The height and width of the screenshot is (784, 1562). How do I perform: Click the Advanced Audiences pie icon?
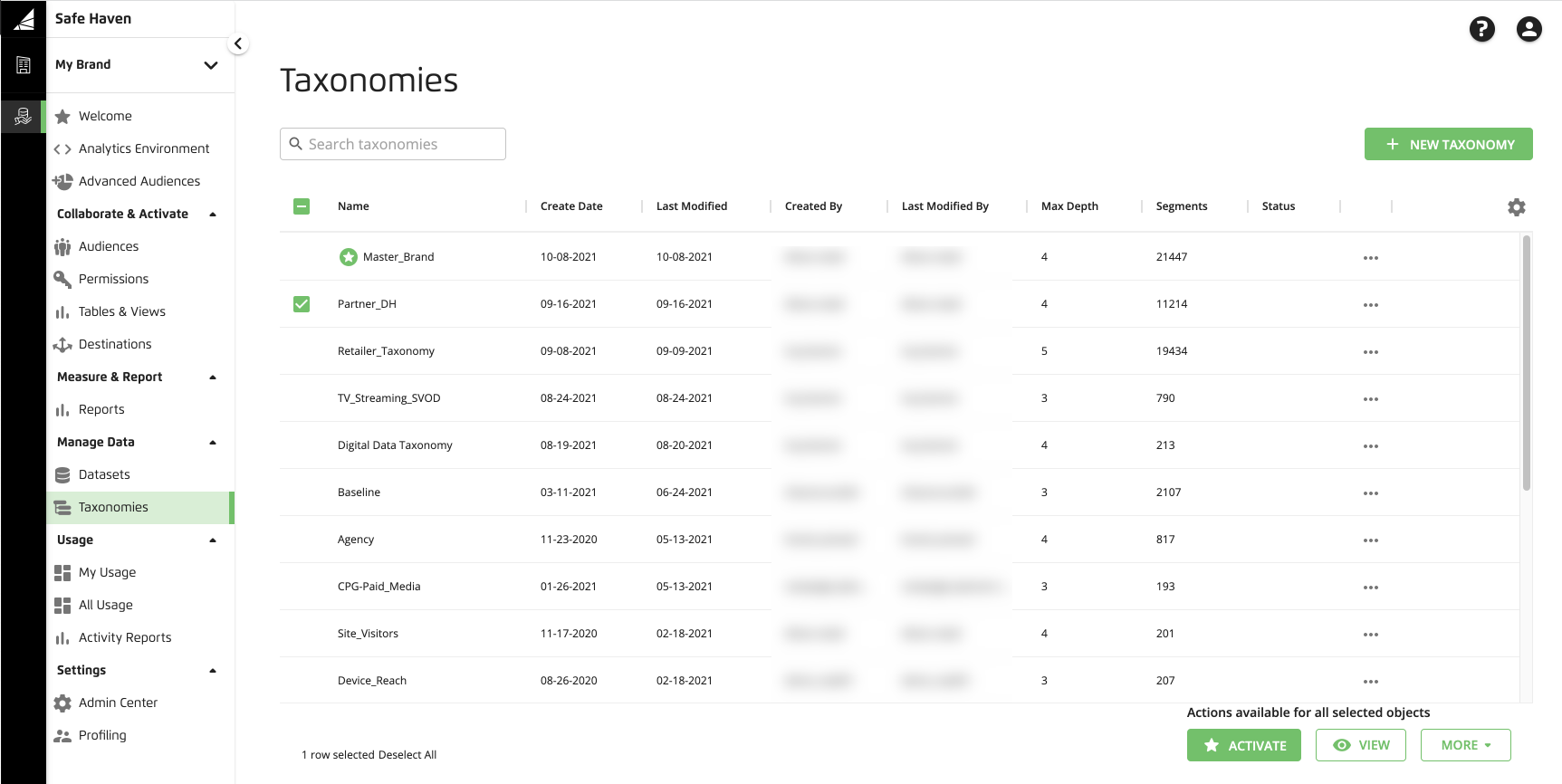tap(62, 181)
